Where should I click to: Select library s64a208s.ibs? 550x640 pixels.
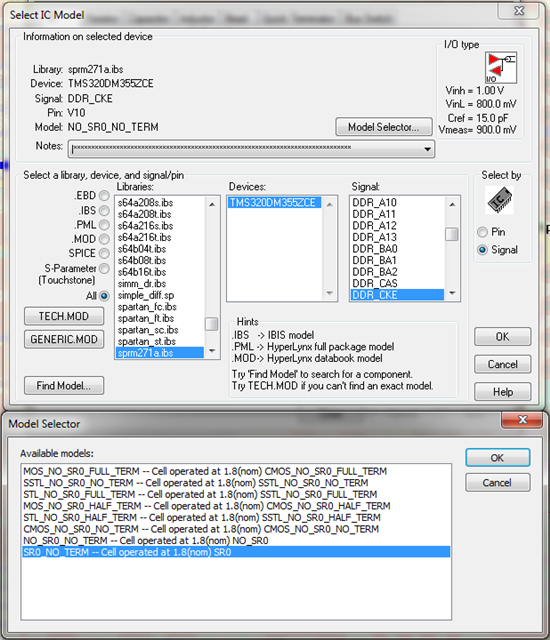click(x=160, y=202)
